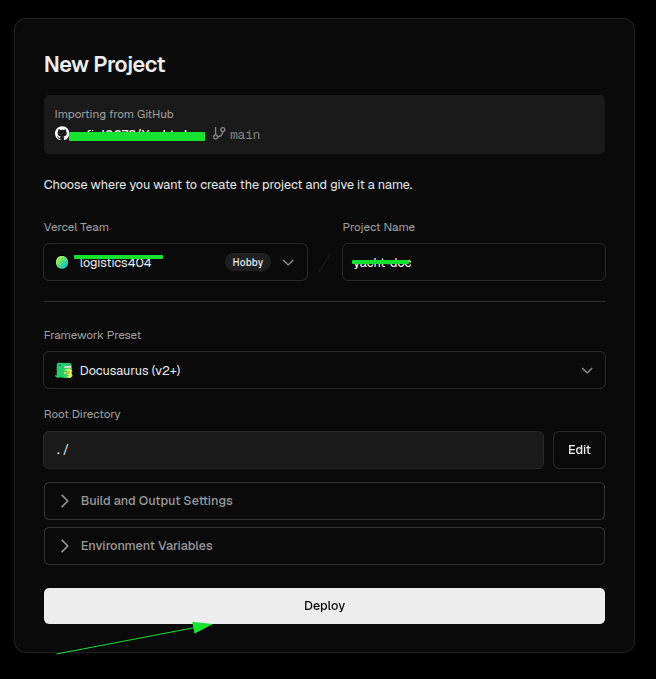Select the Docusaurus (v2+) preset box
The width and height of the screenshot is (656, 679).
click(324, 370)
